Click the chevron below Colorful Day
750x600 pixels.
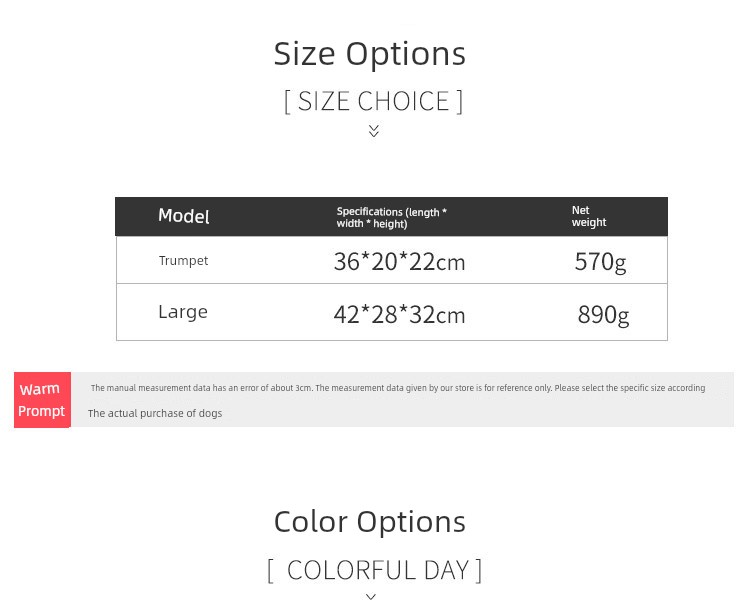coord(371,596)
